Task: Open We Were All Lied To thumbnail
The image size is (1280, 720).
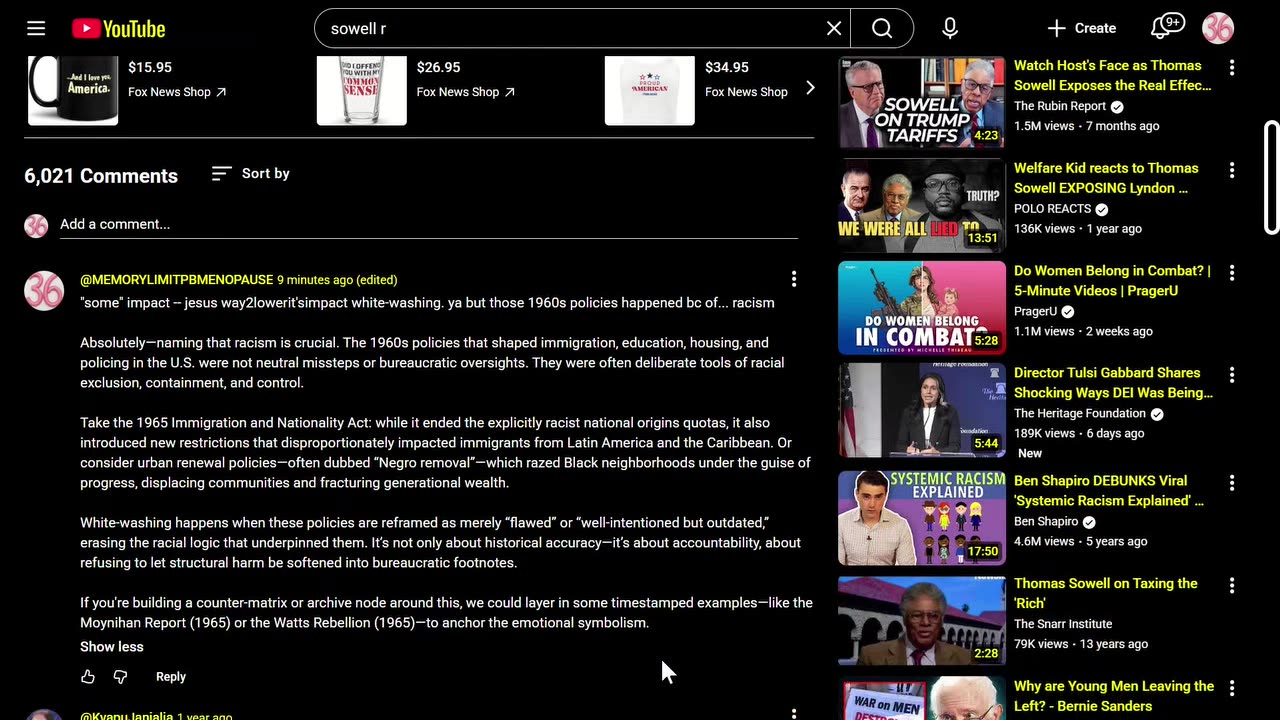Action: (922, 205)
